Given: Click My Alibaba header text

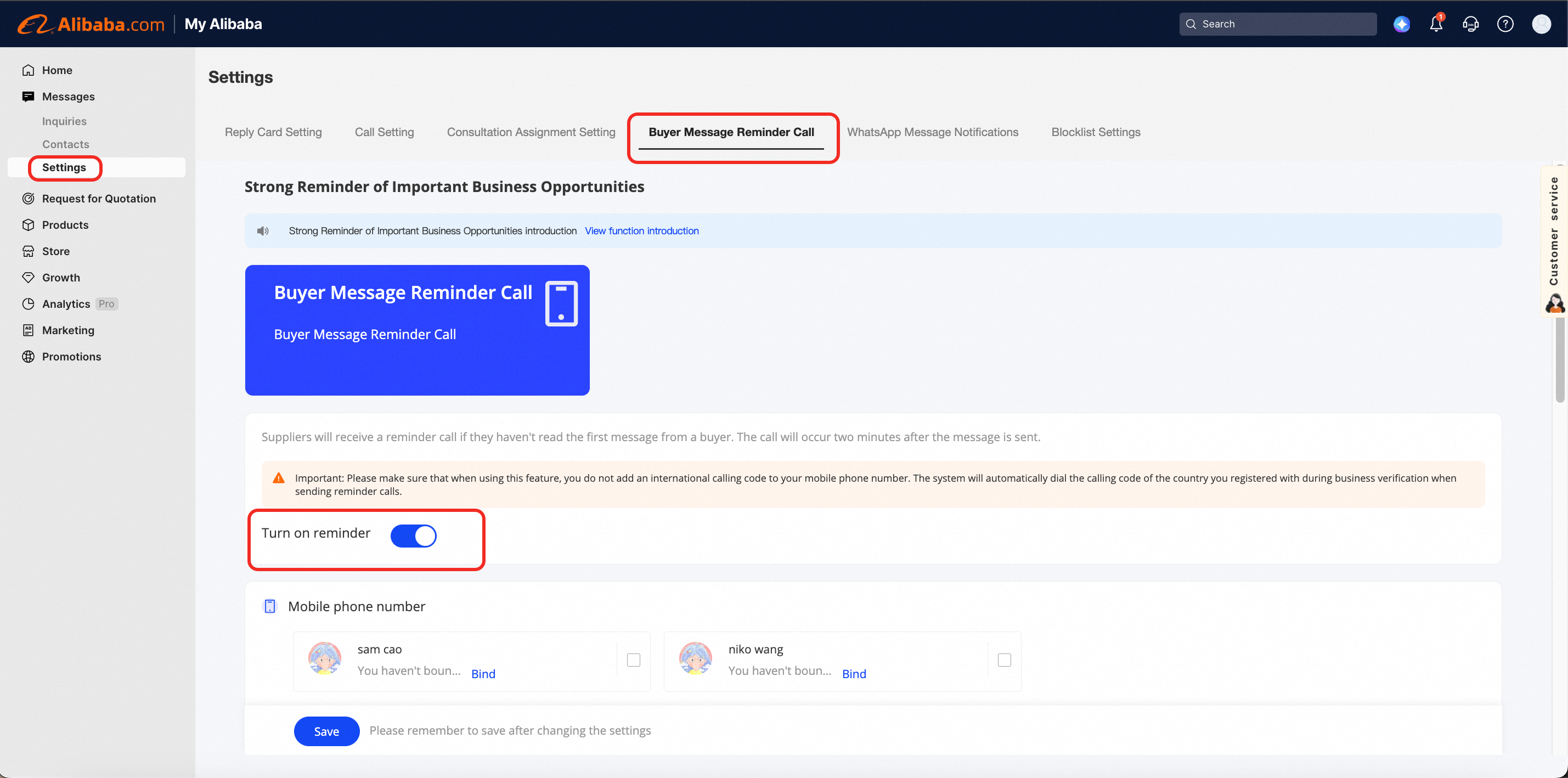Looking at the screenshot, I should (223, 24).
